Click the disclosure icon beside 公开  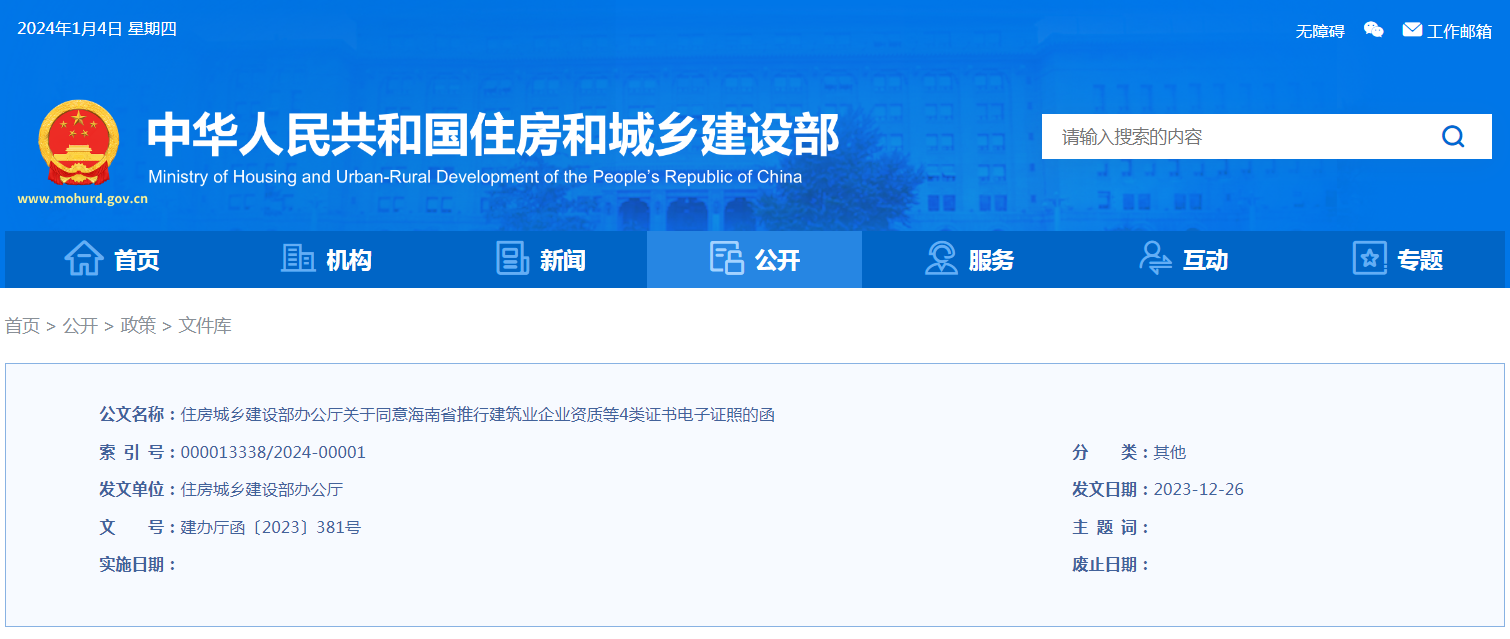726,258
